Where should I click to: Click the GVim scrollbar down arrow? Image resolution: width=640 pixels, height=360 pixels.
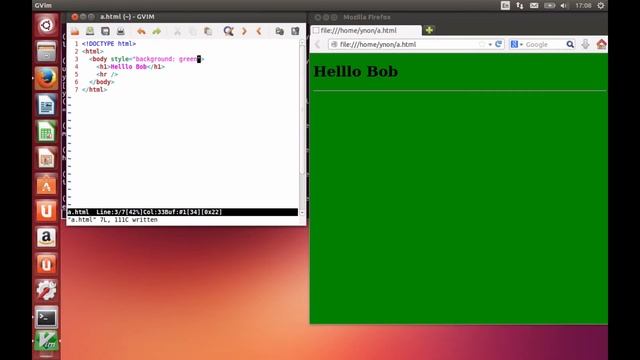[302, 213]
